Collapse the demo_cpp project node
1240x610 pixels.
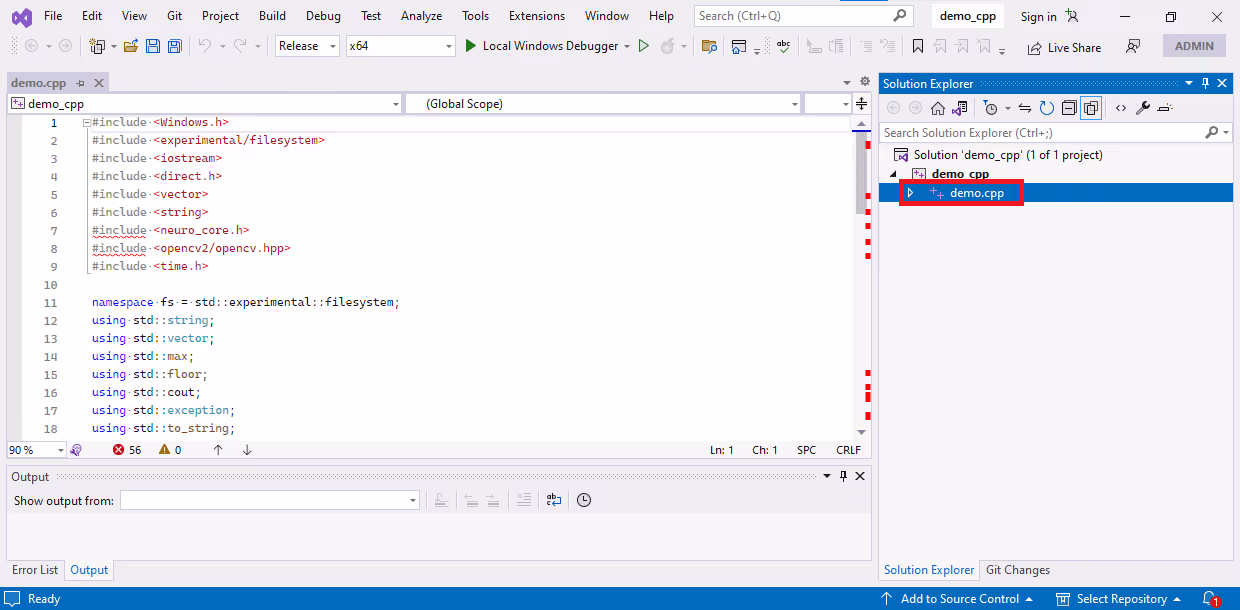pos(894,174)
